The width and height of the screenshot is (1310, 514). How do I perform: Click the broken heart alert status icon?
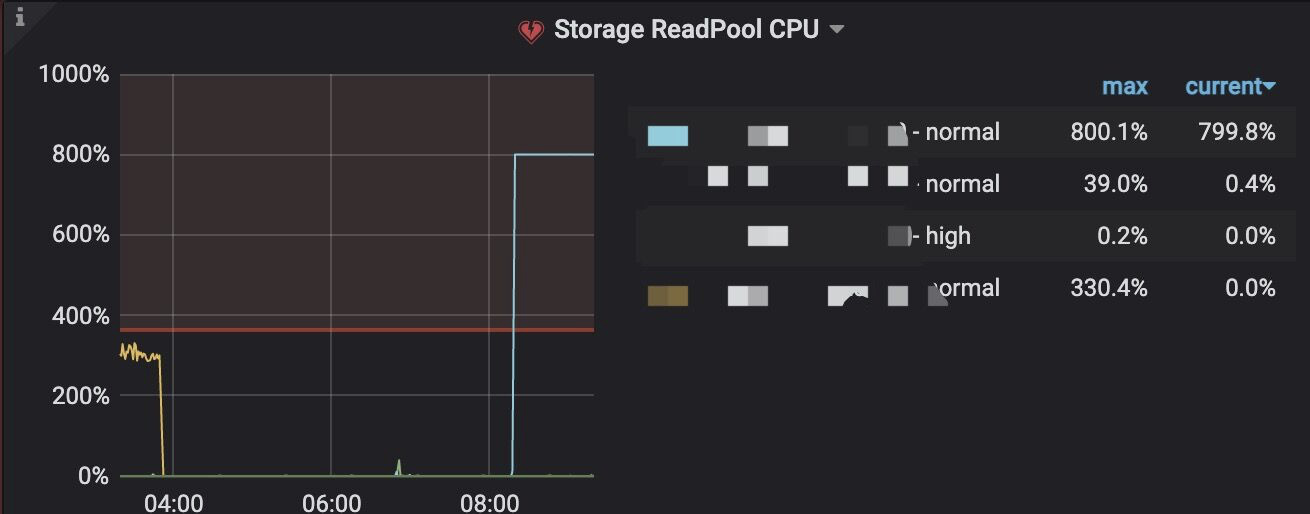(530, 31)
